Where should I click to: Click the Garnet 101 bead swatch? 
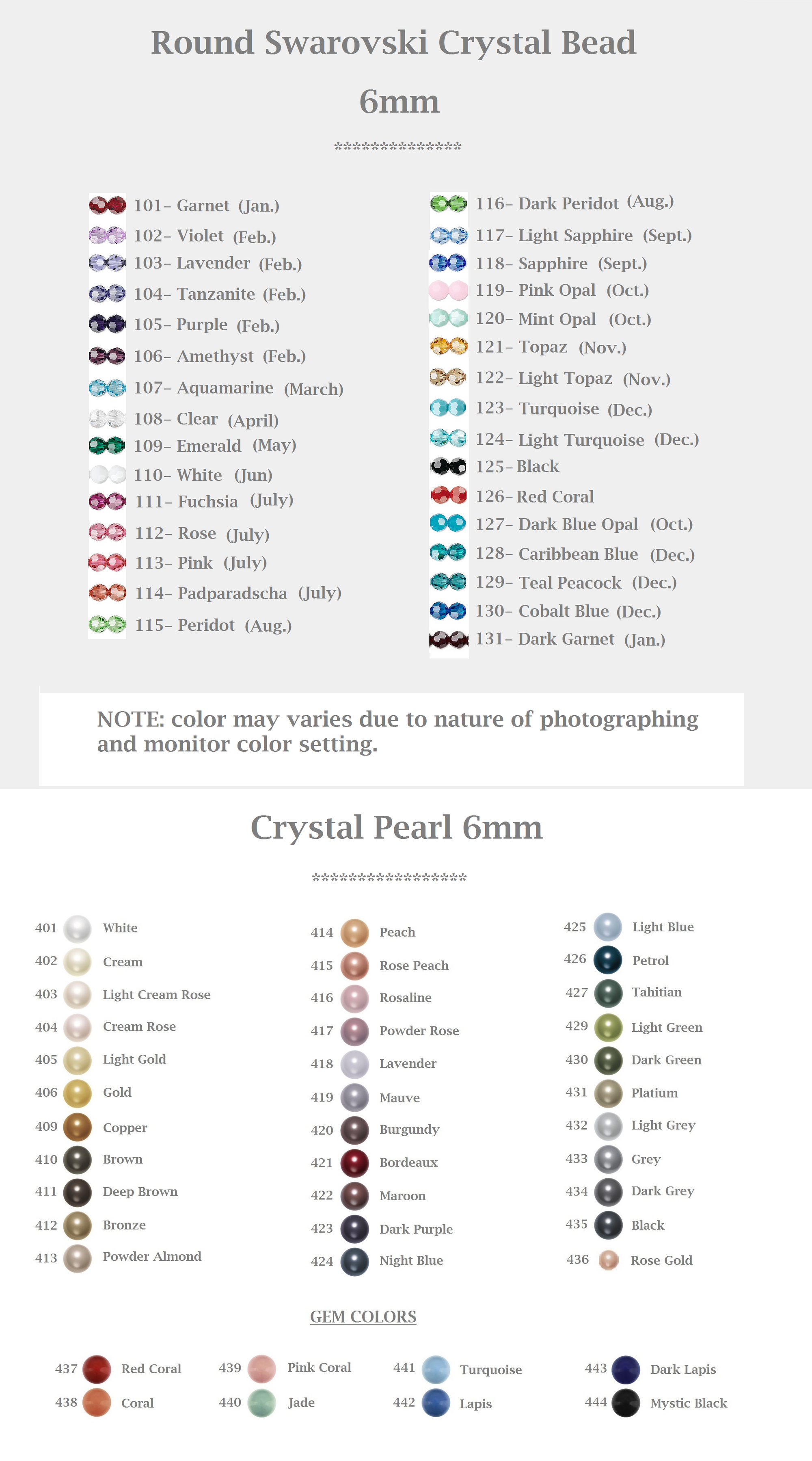tap(107, 205)
